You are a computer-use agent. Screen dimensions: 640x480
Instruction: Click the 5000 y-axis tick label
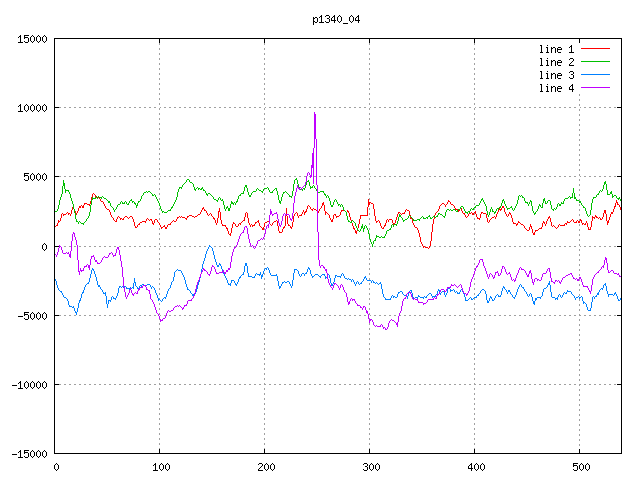click(x=33, y=177)
